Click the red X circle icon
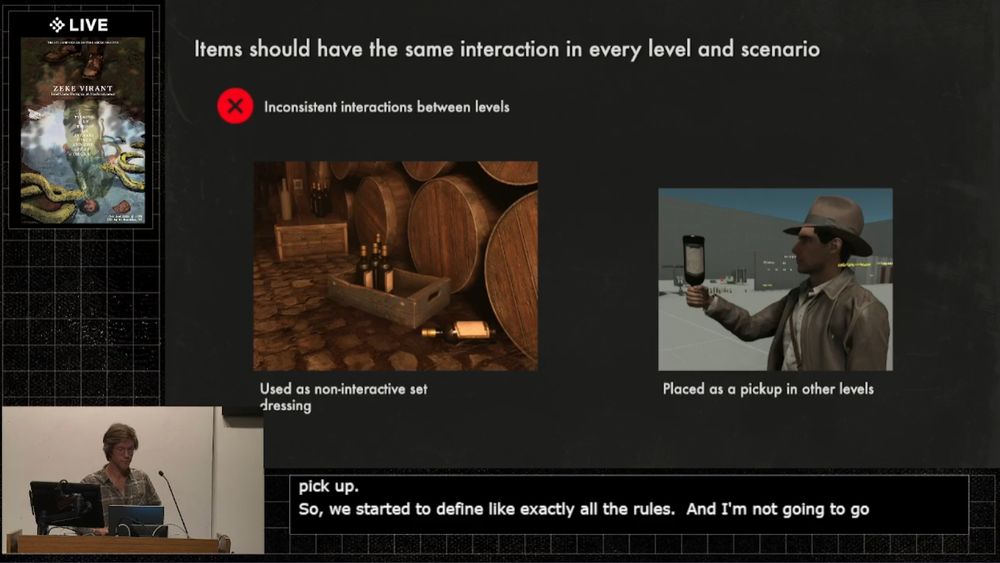 point(235,106)
